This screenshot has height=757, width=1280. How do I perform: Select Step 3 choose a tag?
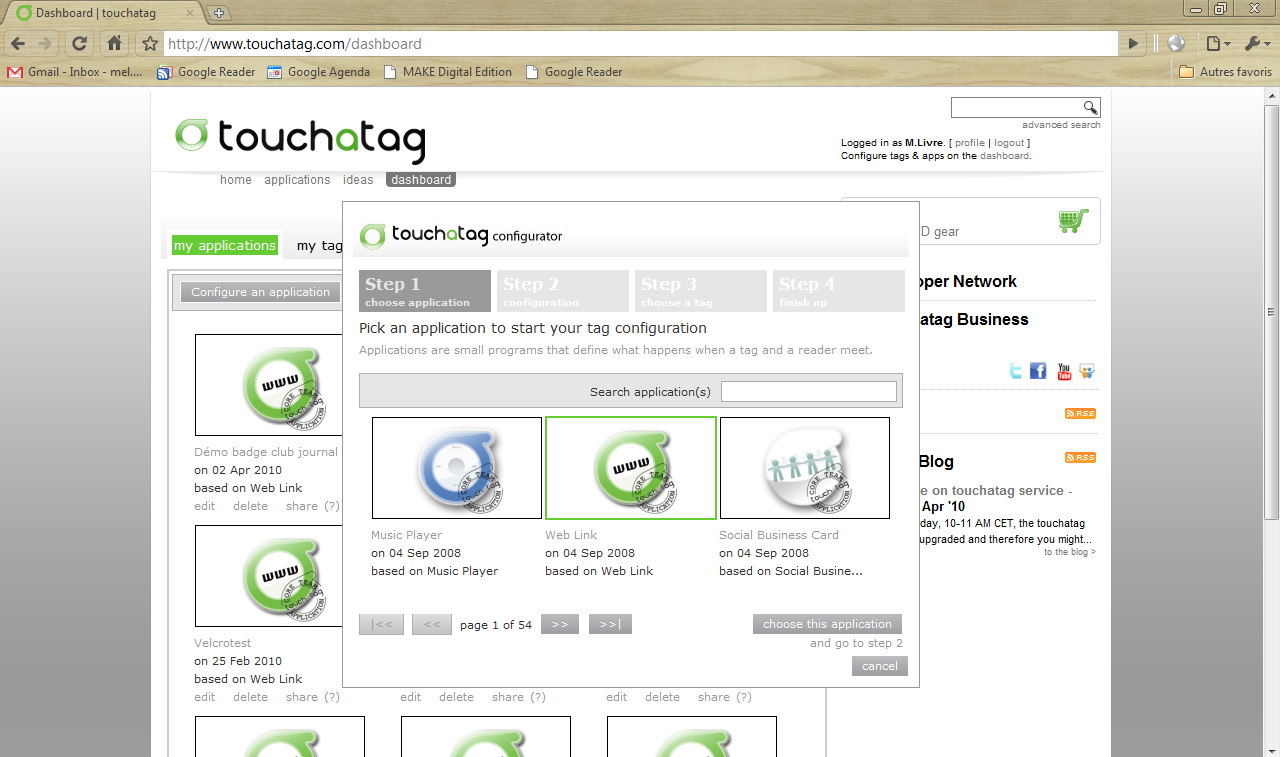(701, 291)
